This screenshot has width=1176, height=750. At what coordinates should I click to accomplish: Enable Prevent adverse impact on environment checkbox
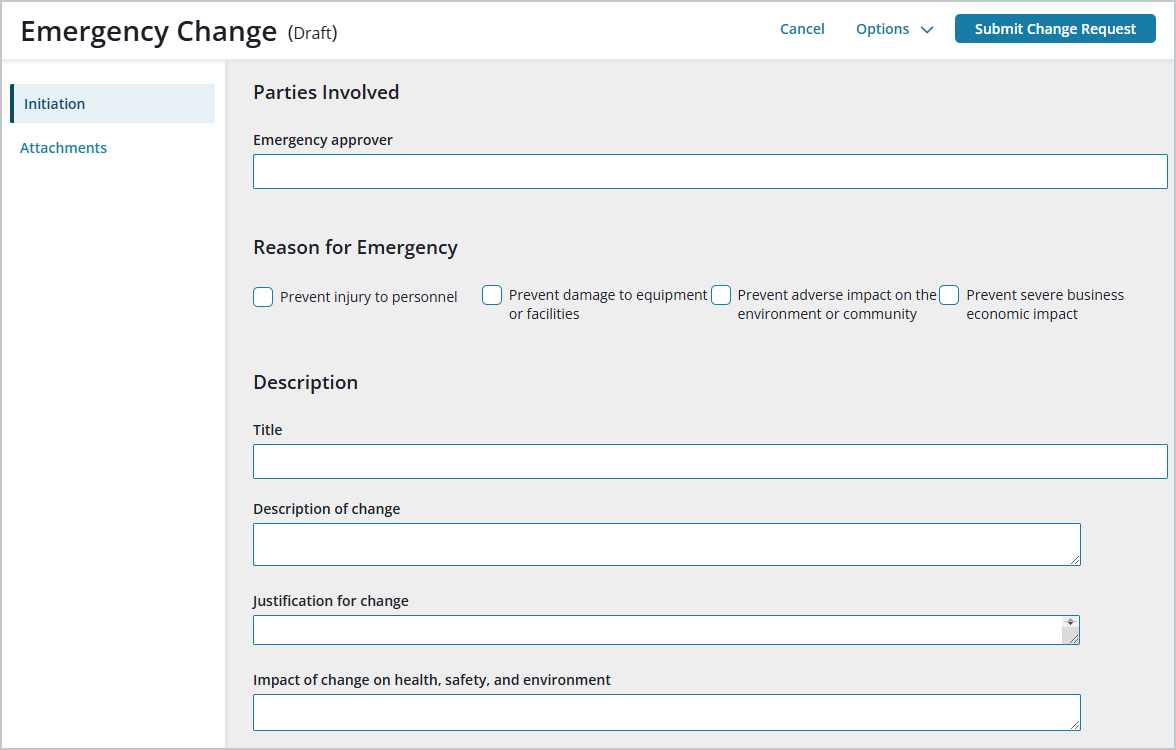(721, 296)
